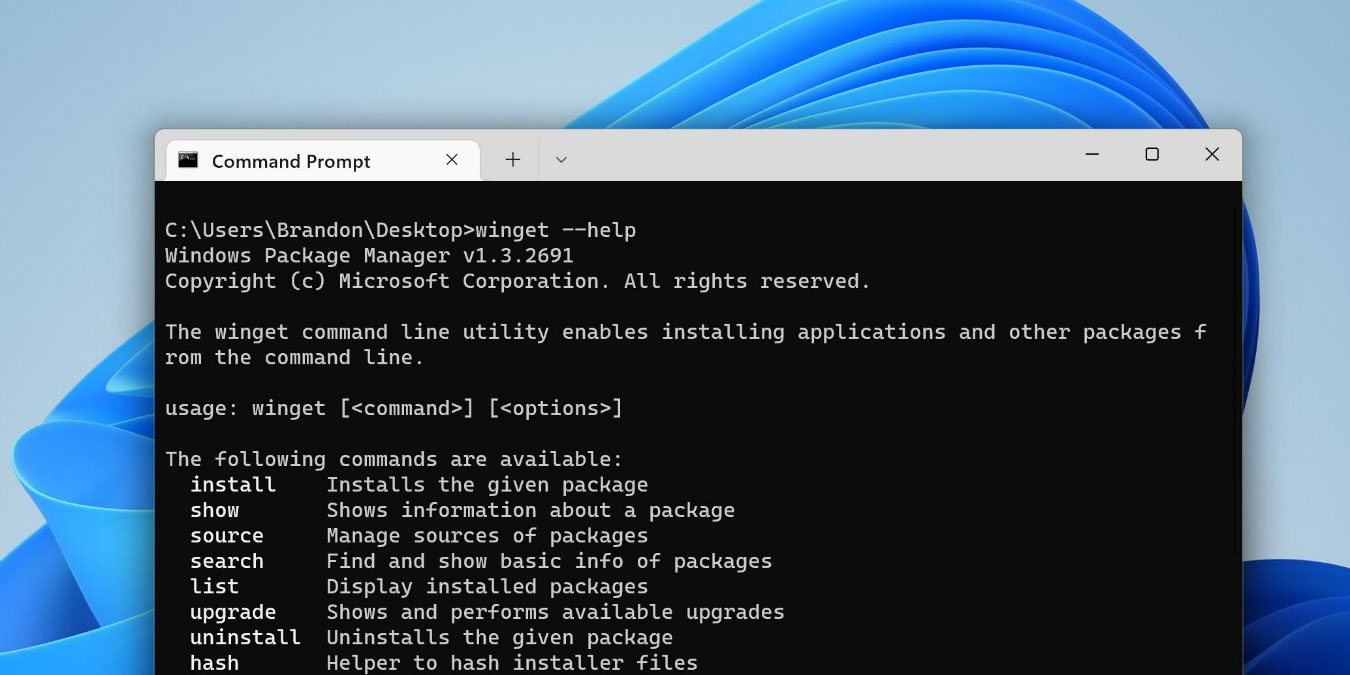Select the 'install' command text in the output
The width and height of the screenshot is (1350, 675).
233,485
